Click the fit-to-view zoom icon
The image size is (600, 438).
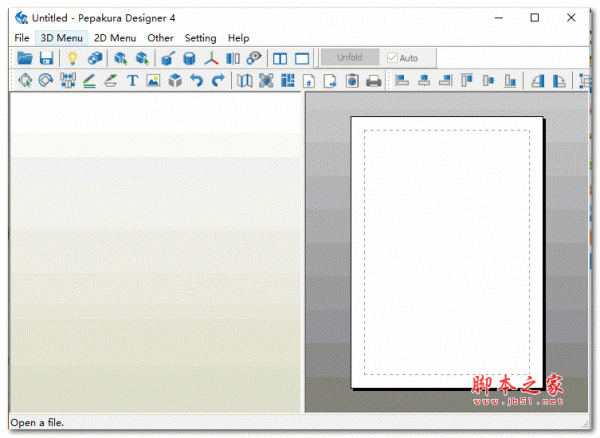coord(266,80)
